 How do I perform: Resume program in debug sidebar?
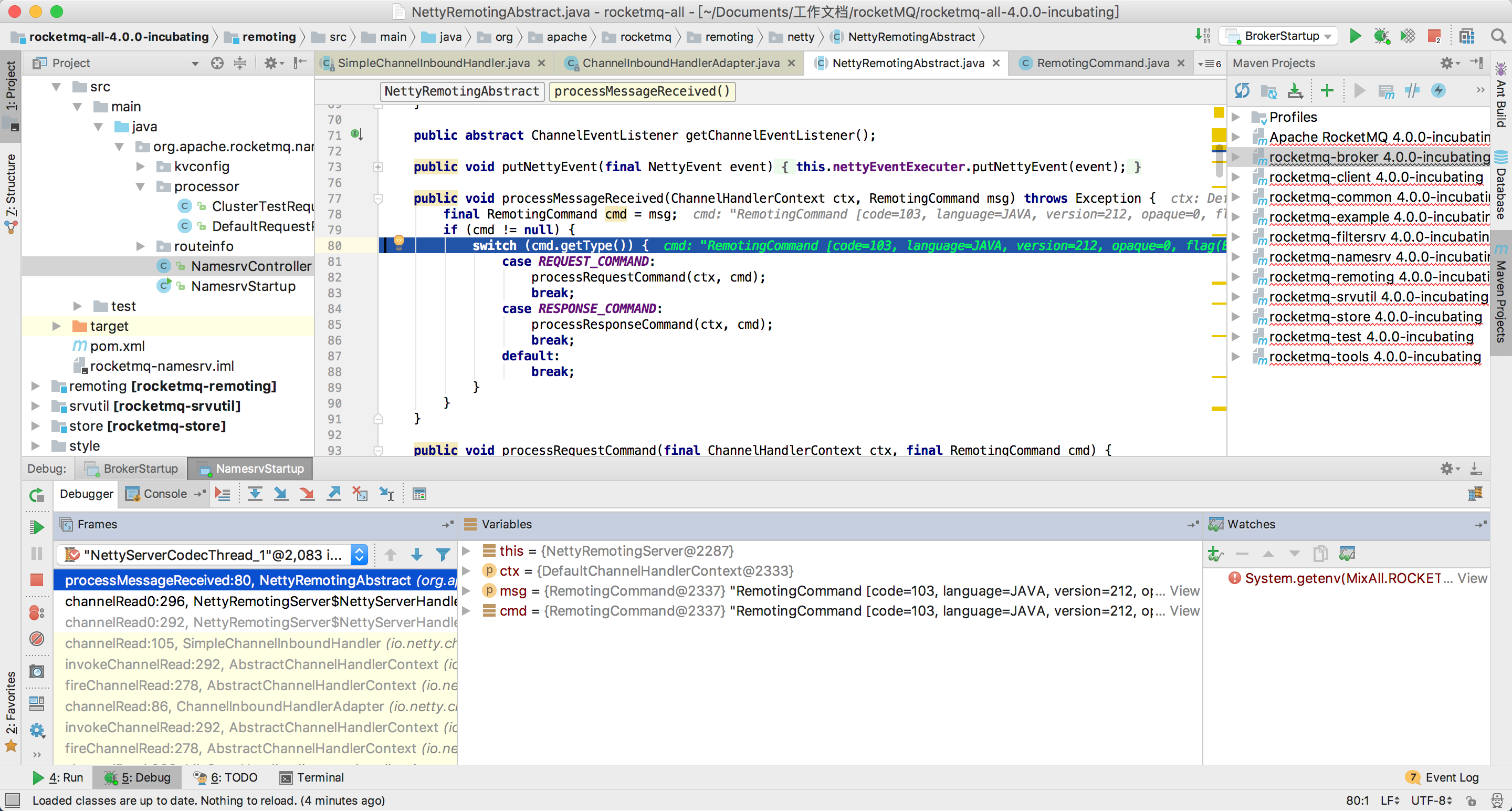coord(36,527)
